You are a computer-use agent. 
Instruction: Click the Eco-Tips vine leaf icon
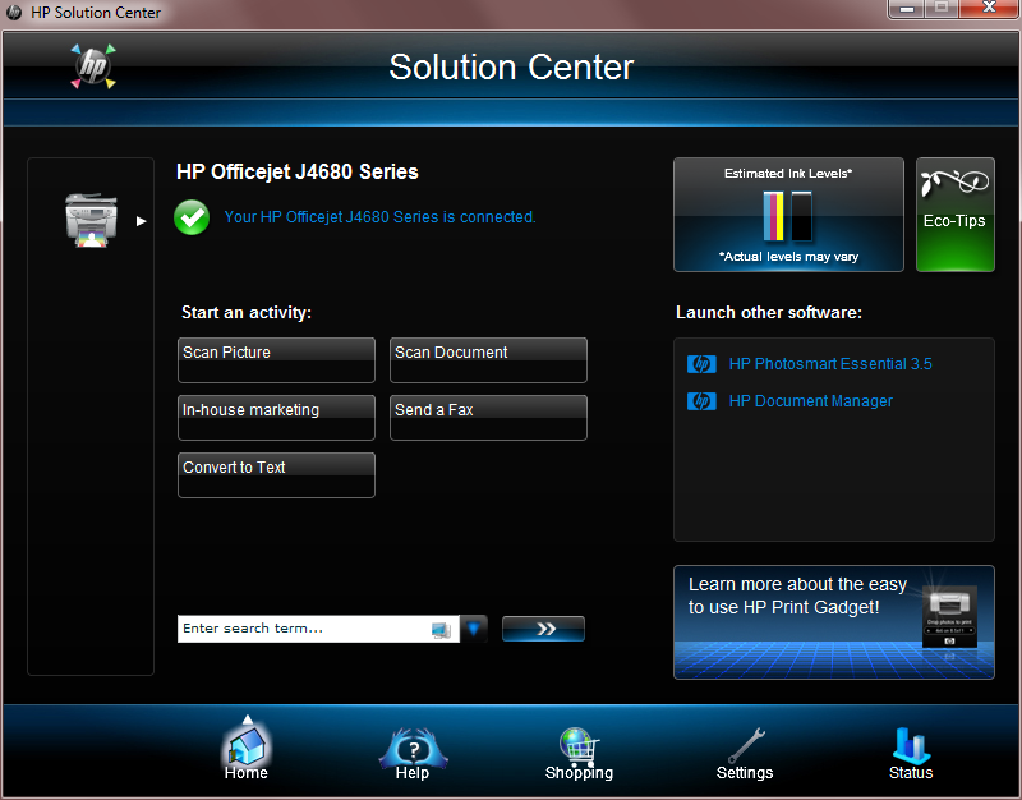click(x=955, y=183)
